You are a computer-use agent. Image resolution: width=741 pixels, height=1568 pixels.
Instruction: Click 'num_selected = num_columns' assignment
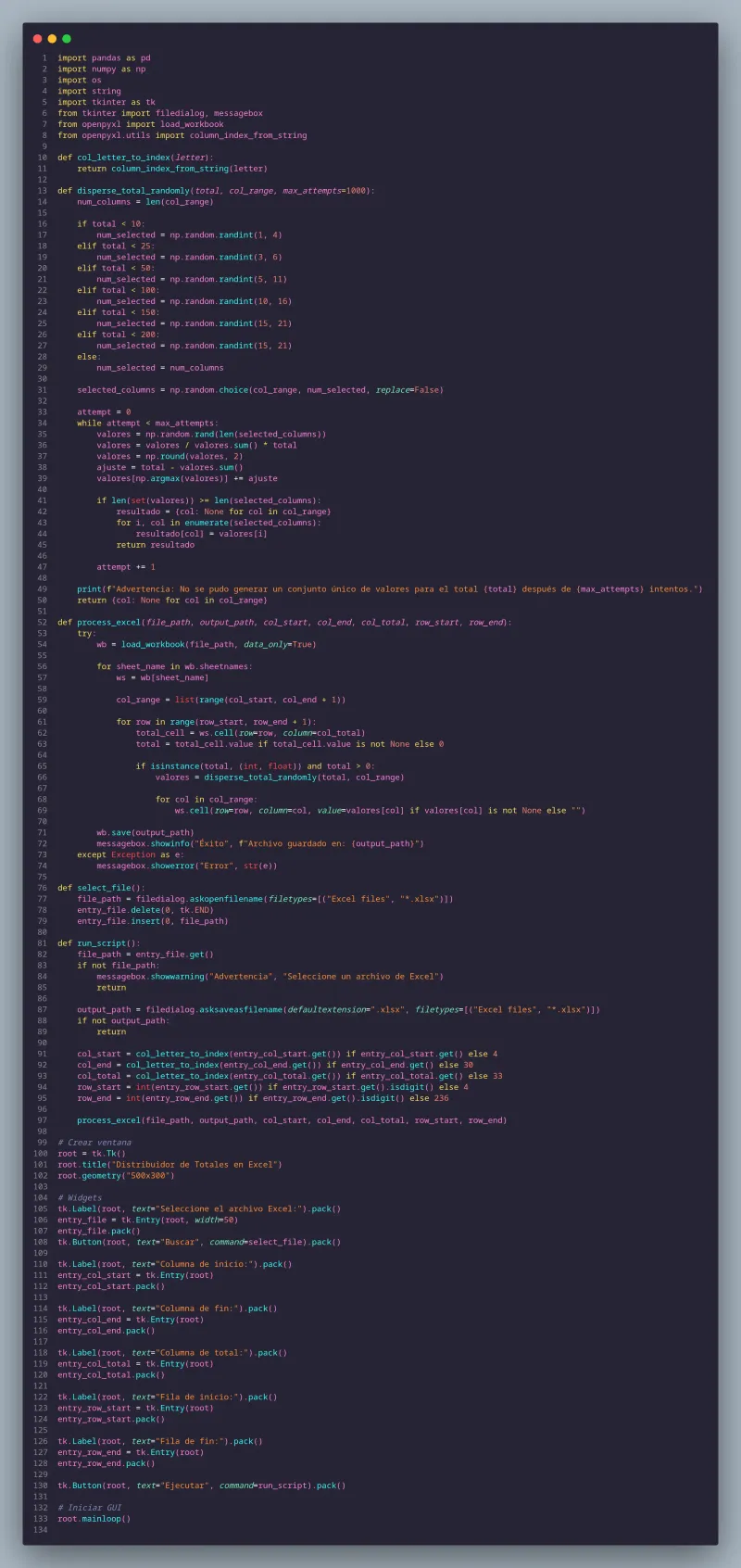pyautogui.click(x=160, y=368)
